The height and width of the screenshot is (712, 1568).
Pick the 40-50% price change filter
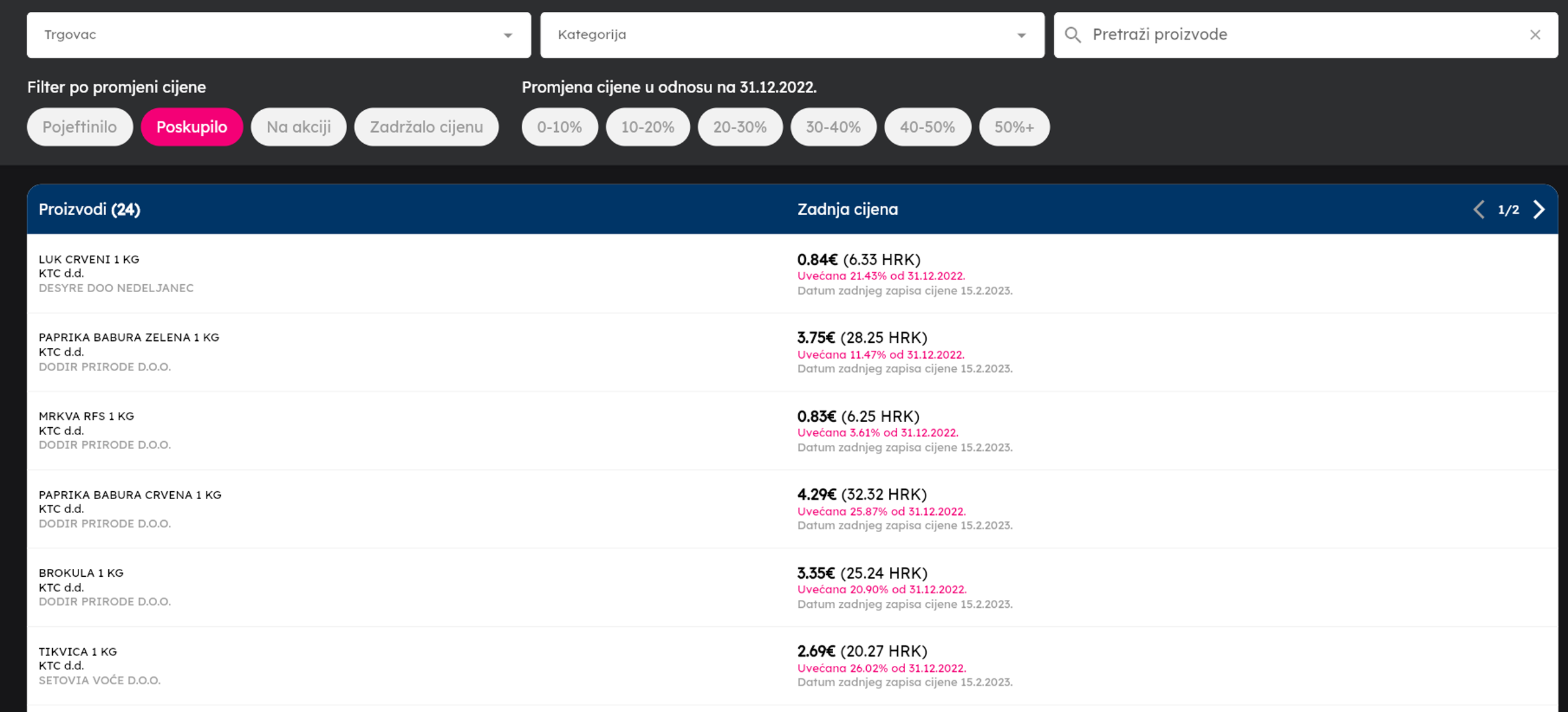(927, 127)
